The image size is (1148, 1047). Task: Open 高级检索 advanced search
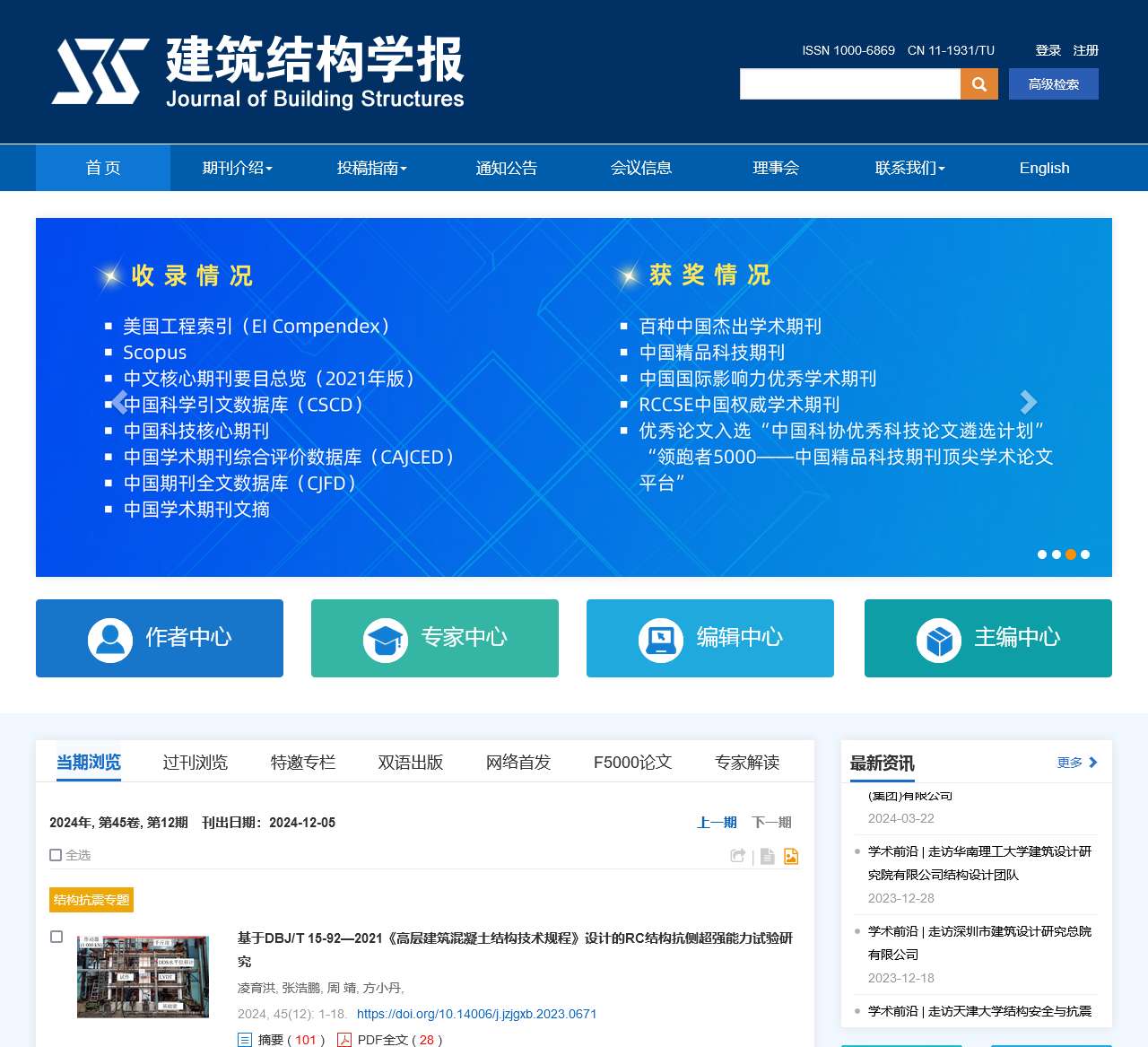[1054, 84]
